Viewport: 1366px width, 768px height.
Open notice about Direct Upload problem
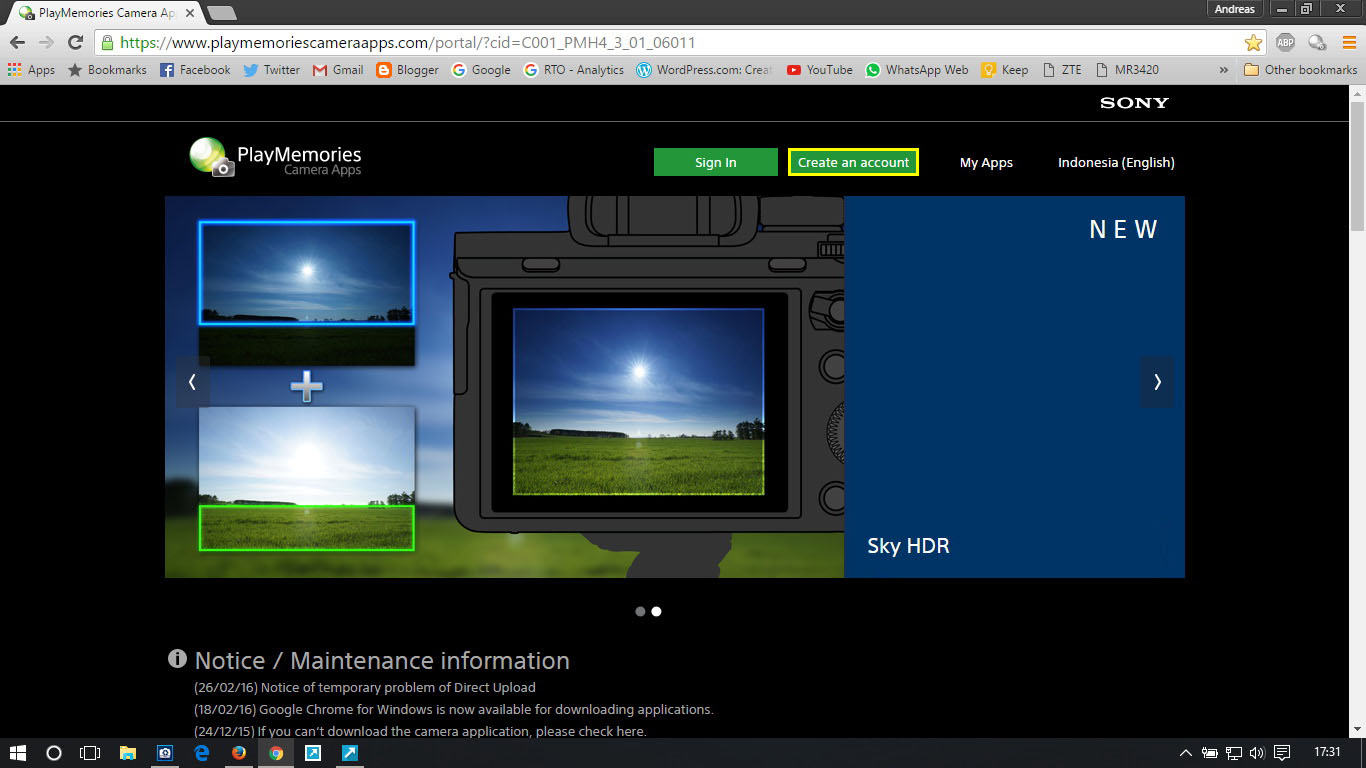[365, 687]
